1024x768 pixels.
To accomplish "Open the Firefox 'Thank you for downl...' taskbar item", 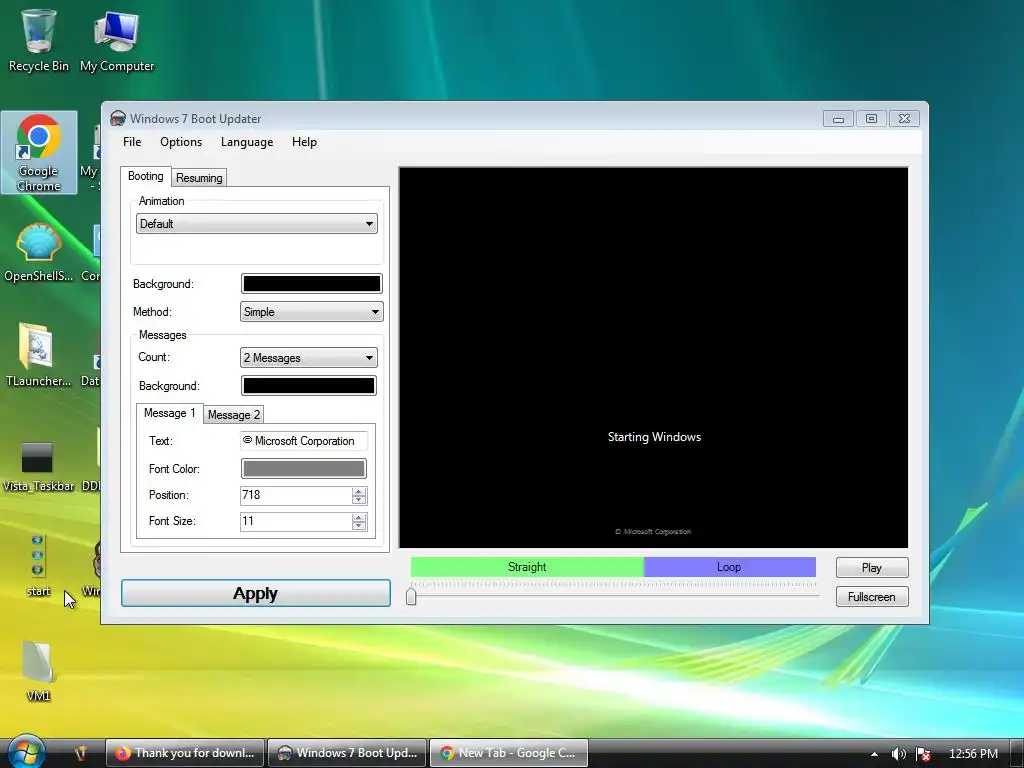I will point(185,753).
